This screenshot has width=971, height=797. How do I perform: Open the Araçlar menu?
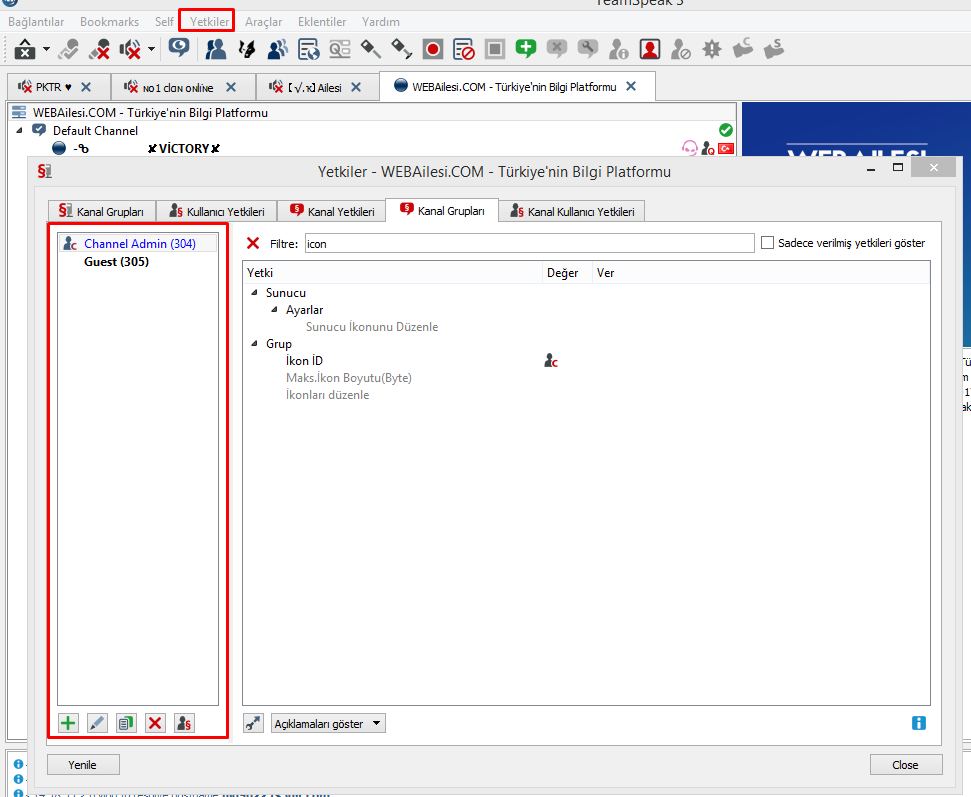pos(263,22)
